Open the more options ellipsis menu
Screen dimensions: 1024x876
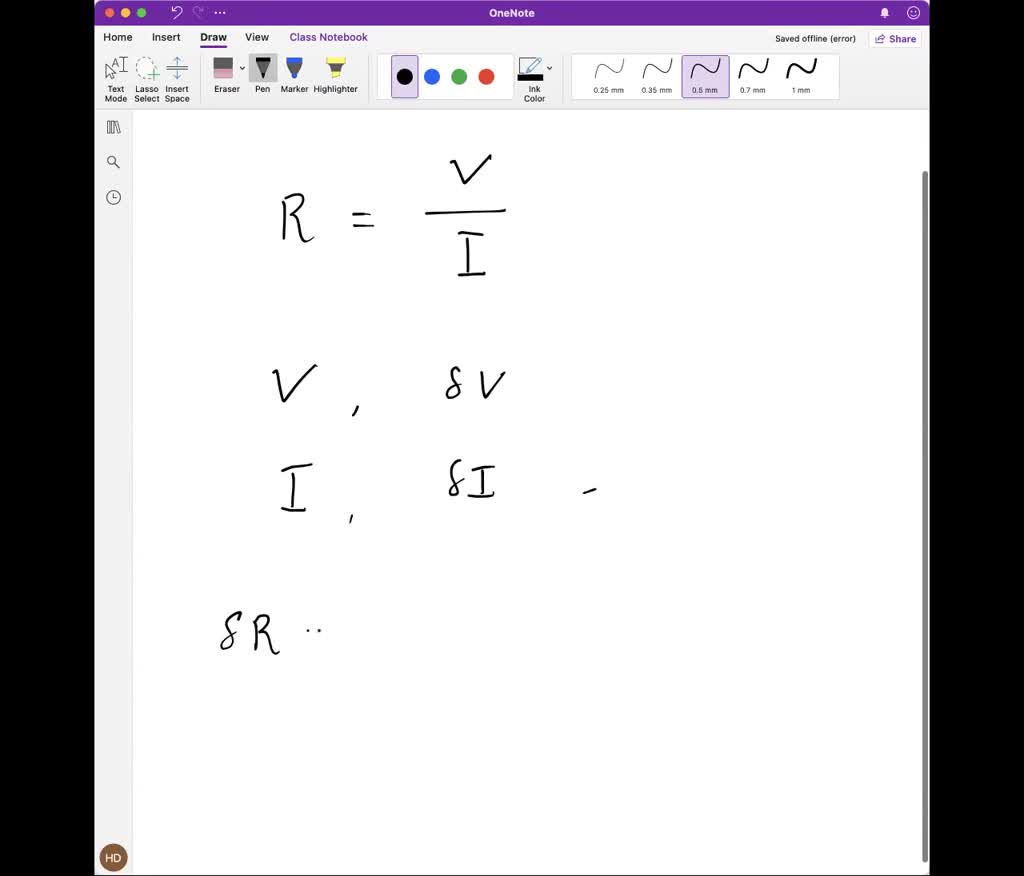[x=218, y=12]
